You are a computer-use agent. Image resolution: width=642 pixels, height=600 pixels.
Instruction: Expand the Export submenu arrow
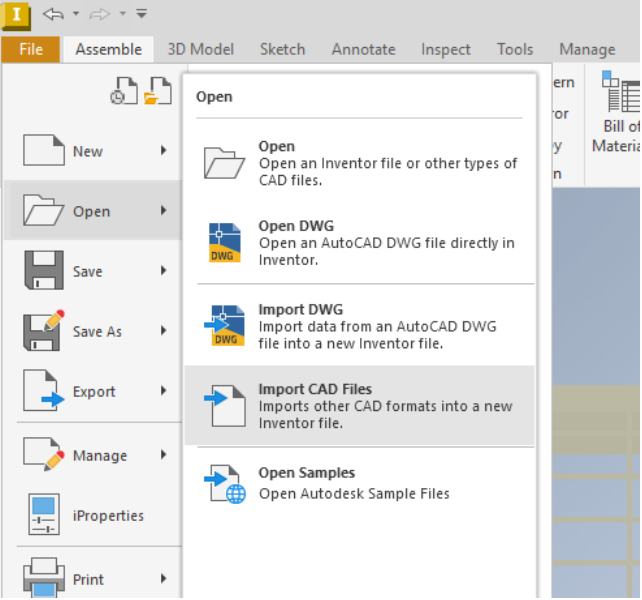[x=164, y=390]
